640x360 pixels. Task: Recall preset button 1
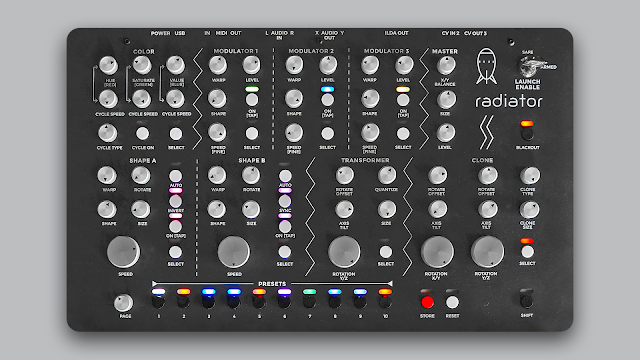[x=158, y=302]
